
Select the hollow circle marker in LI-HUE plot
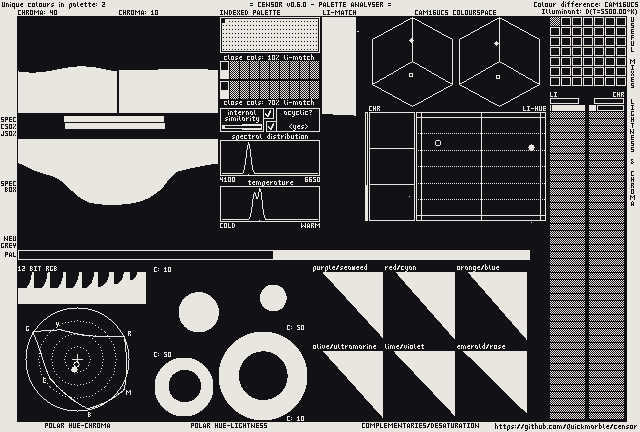tap(438, 143)
